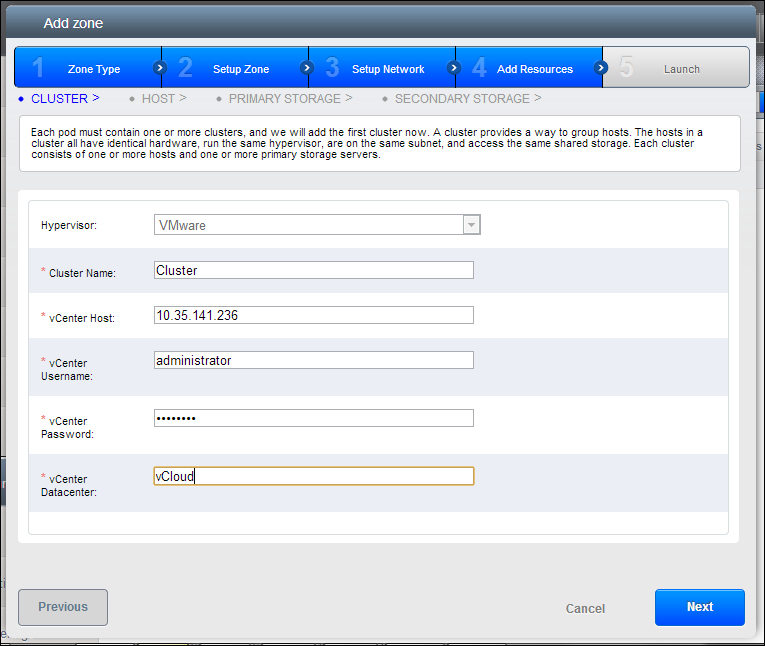
Task: Click into the Cluster Name field
Action: tap(313, 270)
